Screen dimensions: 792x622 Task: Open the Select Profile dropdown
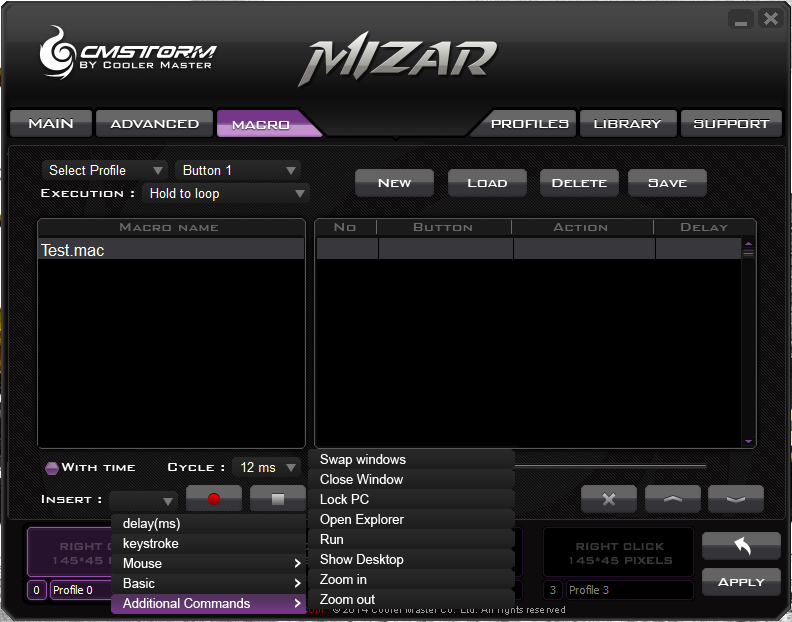[104, 170]
